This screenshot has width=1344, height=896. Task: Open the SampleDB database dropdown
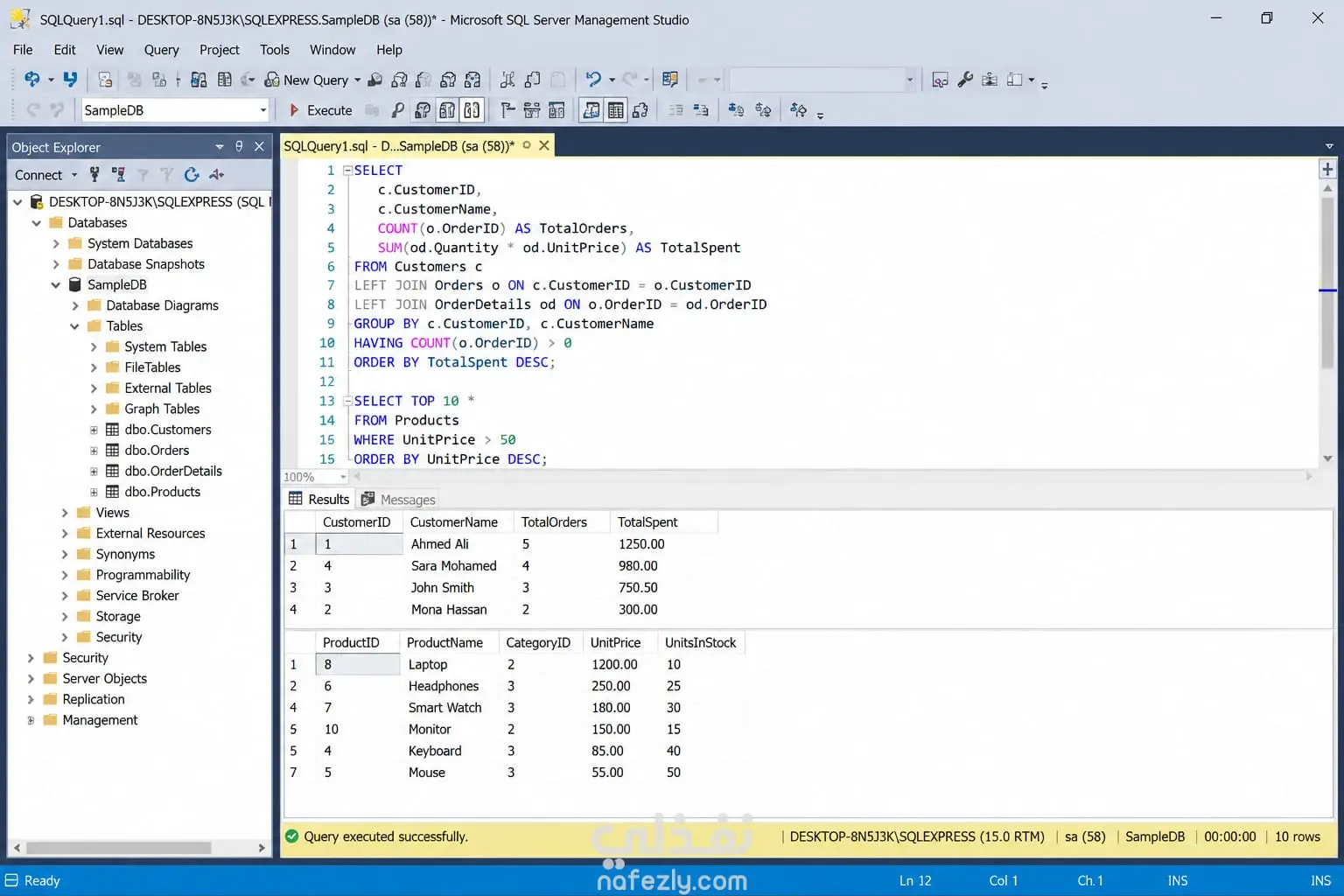262,110
